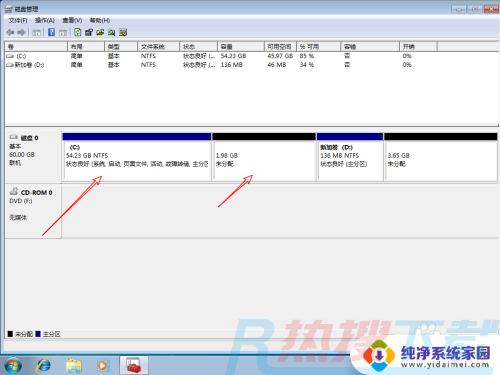Click the black 未分配 legend swatch
This screenshot has width=500, height=375.
tap(10, 334)
